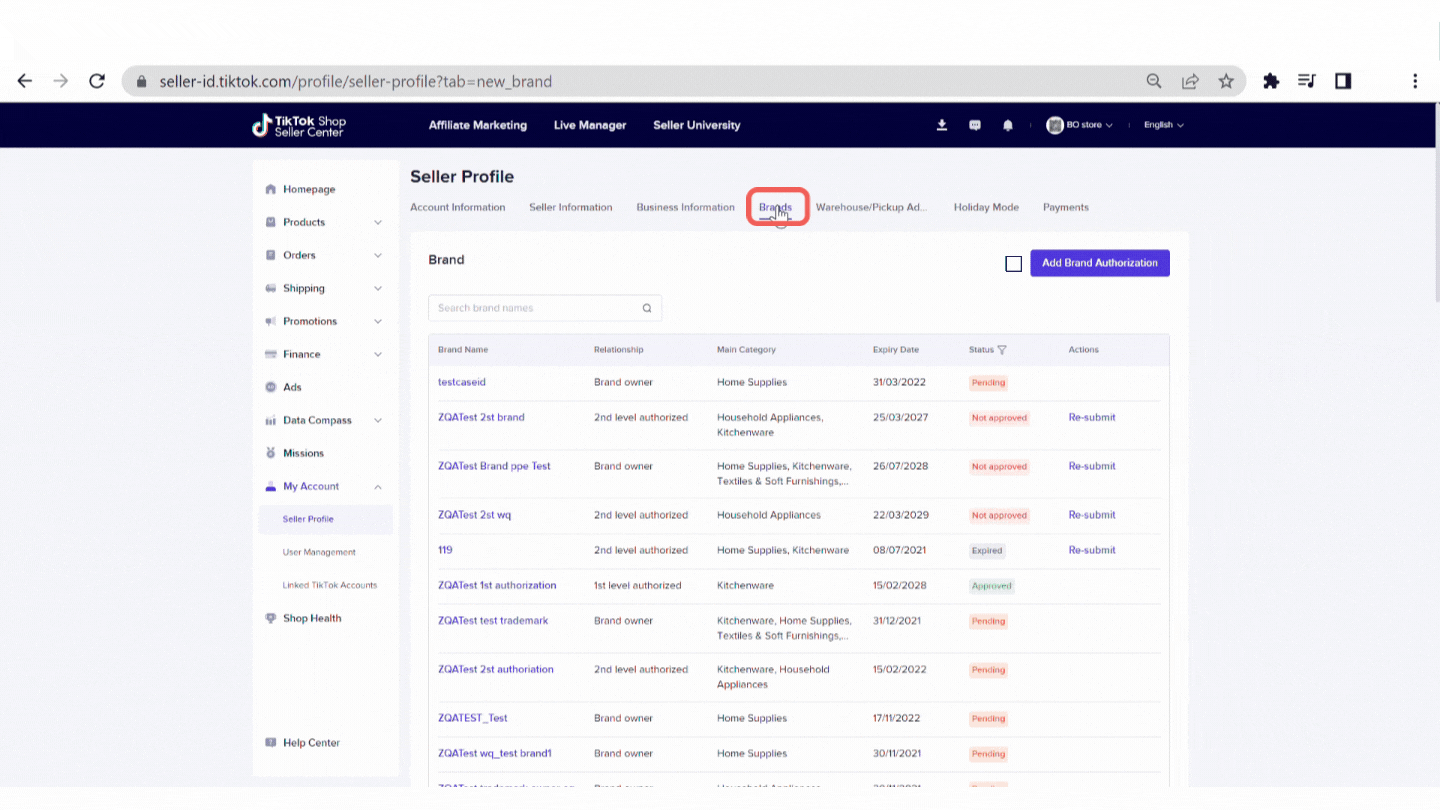Click the TikTok Shop Seller Center logo
This screenshot has width=1440, height=810.
pos(299,125)
